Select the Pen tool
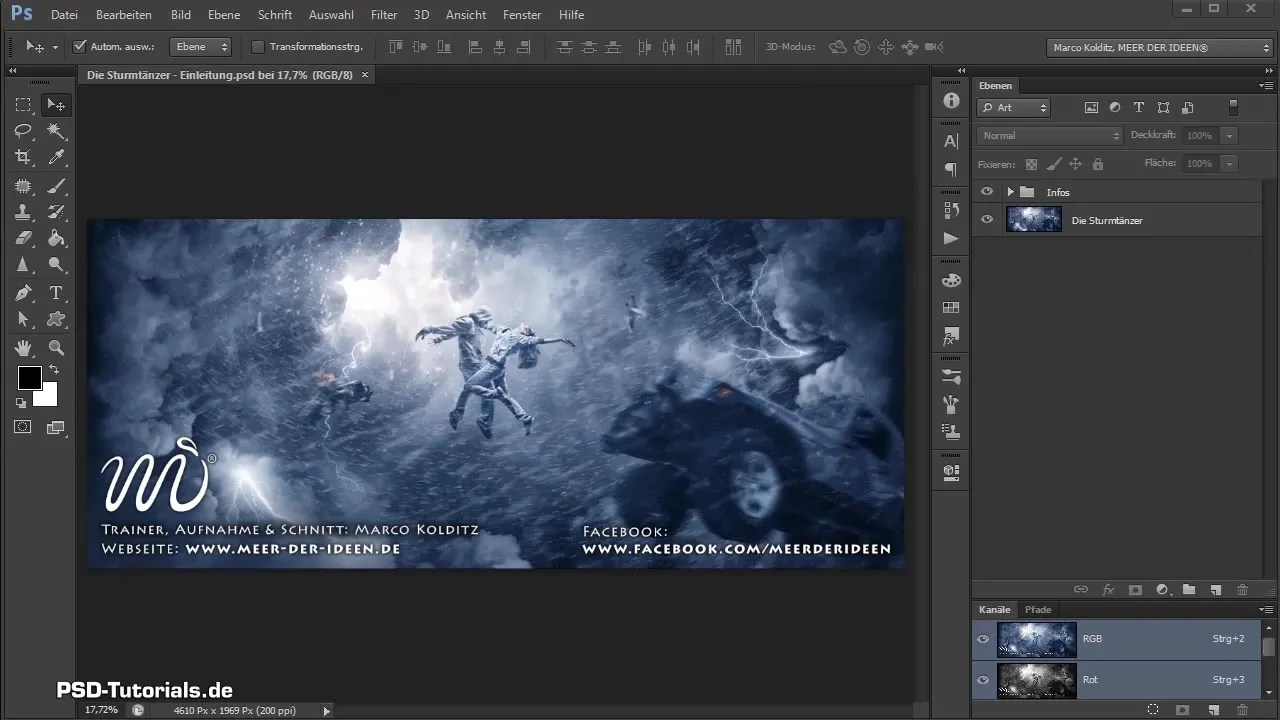This screenshot has height=720, width=1280. pyautogui.click(x=22, y=293)
